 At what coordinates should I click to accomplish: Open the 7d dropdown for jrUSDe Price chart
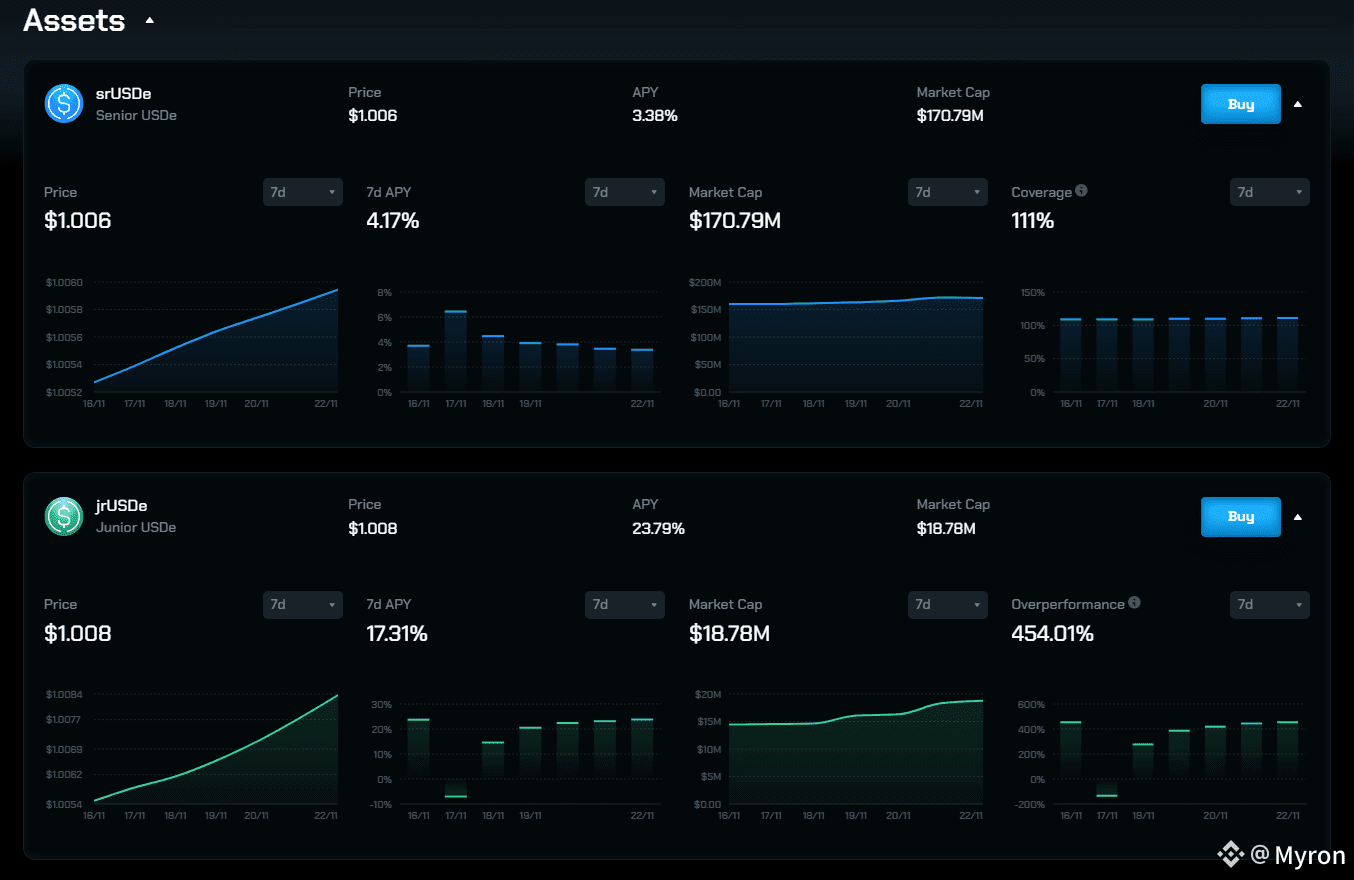point(303,605)
